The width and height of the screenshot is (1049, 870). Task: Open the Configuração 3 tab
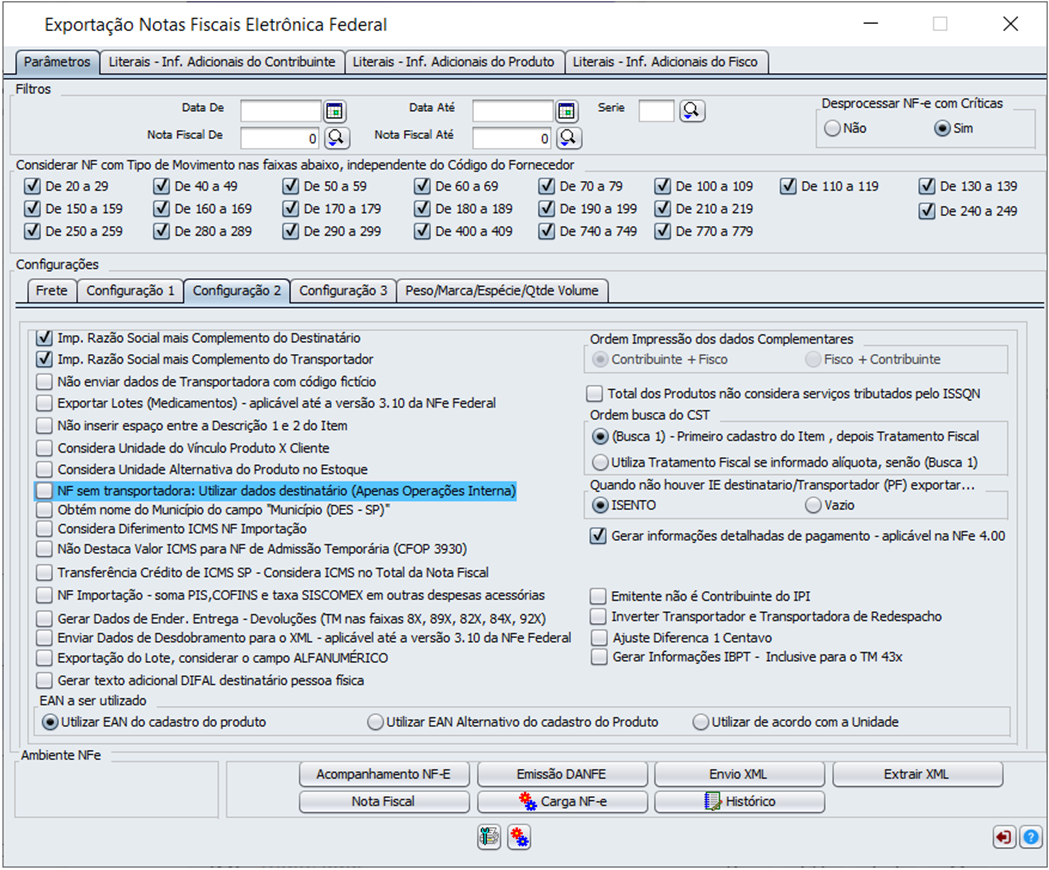click(343, 290)
